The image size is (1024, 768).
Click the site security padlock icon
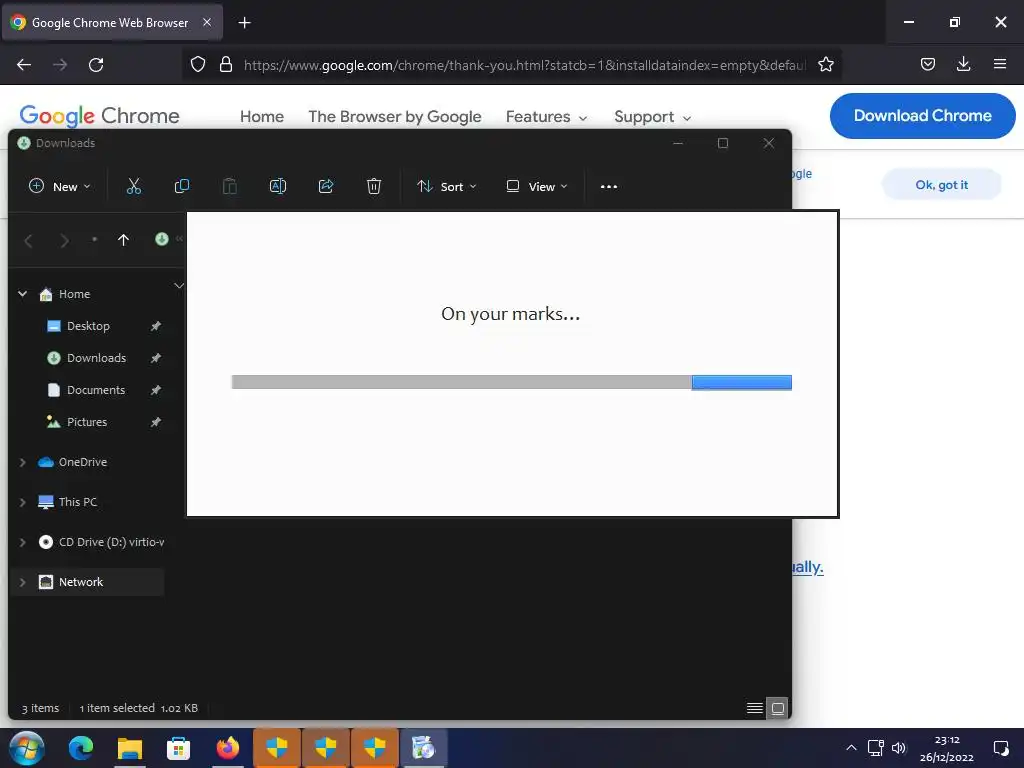[x=226, y=64]
